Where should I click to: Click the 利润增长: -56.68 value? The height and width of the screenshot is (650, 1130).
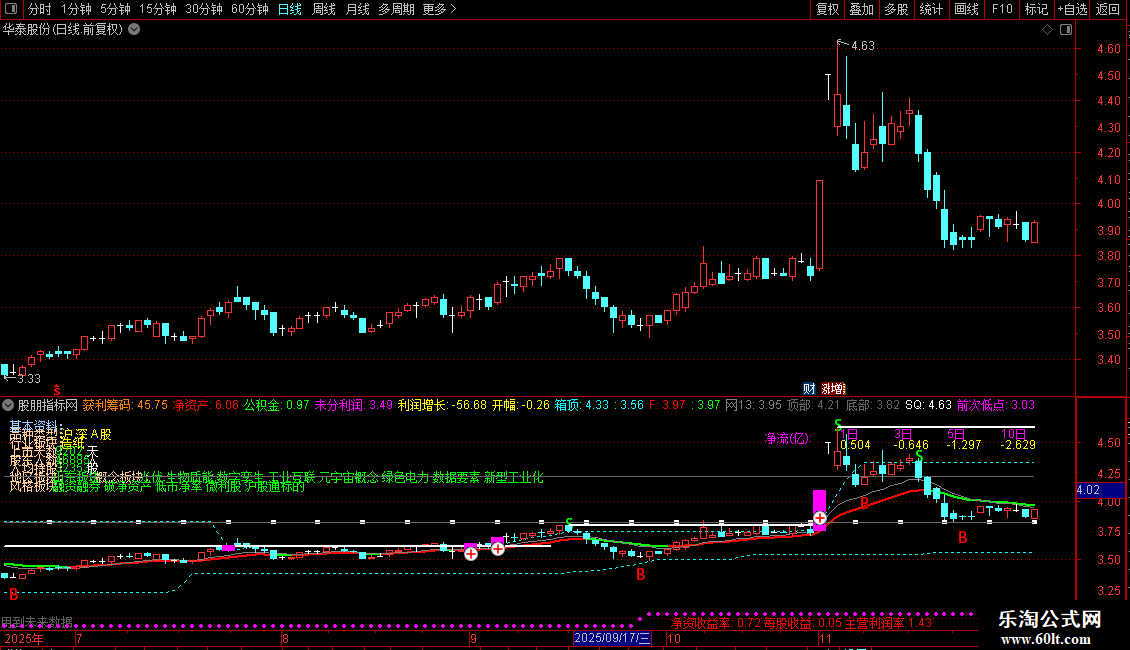point(442,405)
